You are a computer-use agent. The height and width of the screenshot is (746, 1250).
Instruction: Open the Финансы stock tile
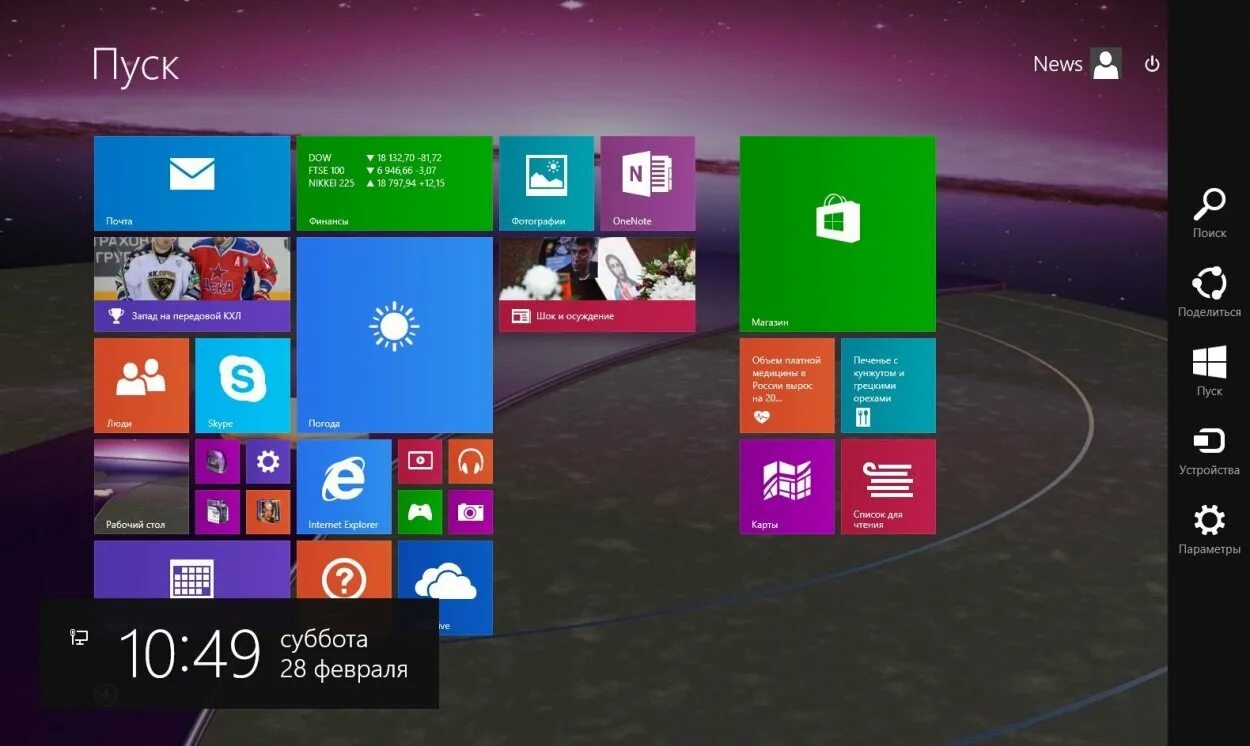coord(394,183)
